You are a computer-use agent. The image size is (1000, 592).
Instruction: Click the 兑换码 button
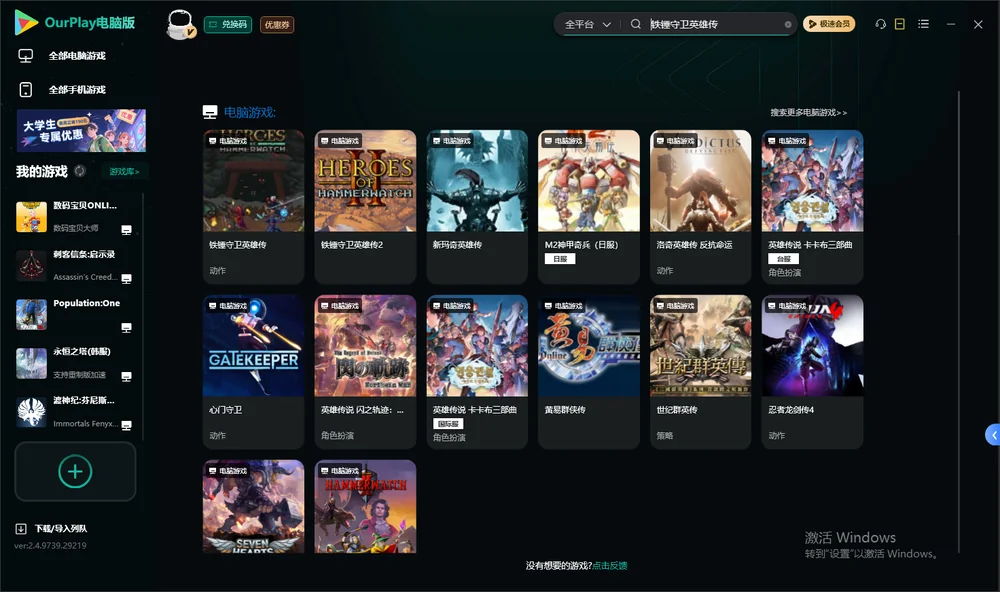pyautogui.click(x=228, y=25)
